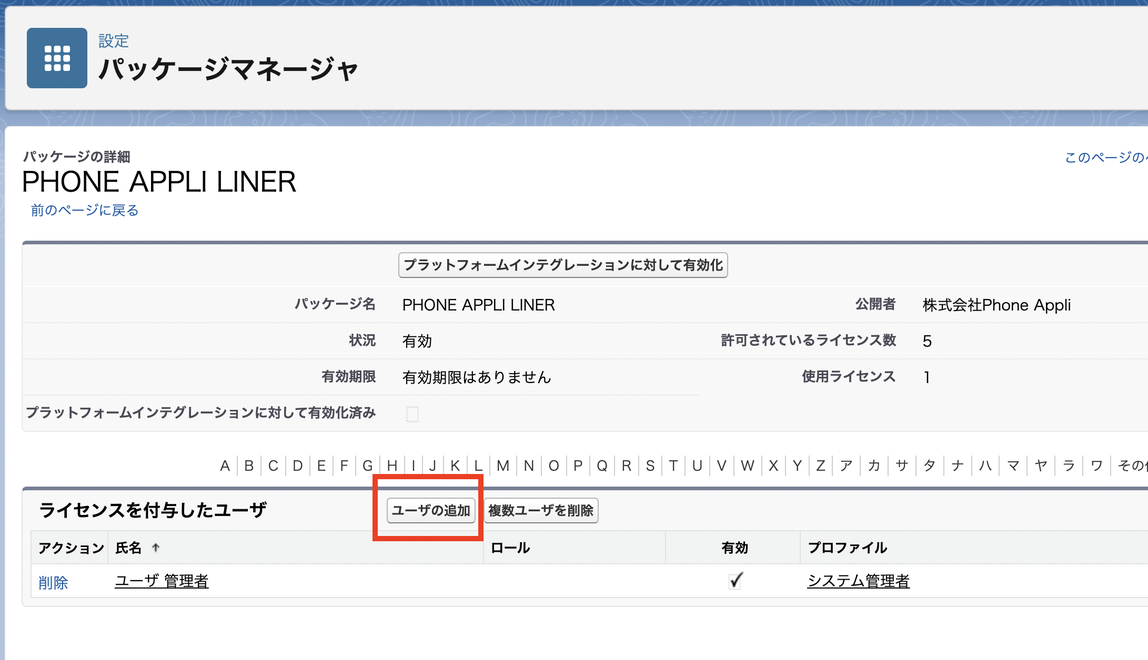Filter users by letter S

click(x=650, y=466)
